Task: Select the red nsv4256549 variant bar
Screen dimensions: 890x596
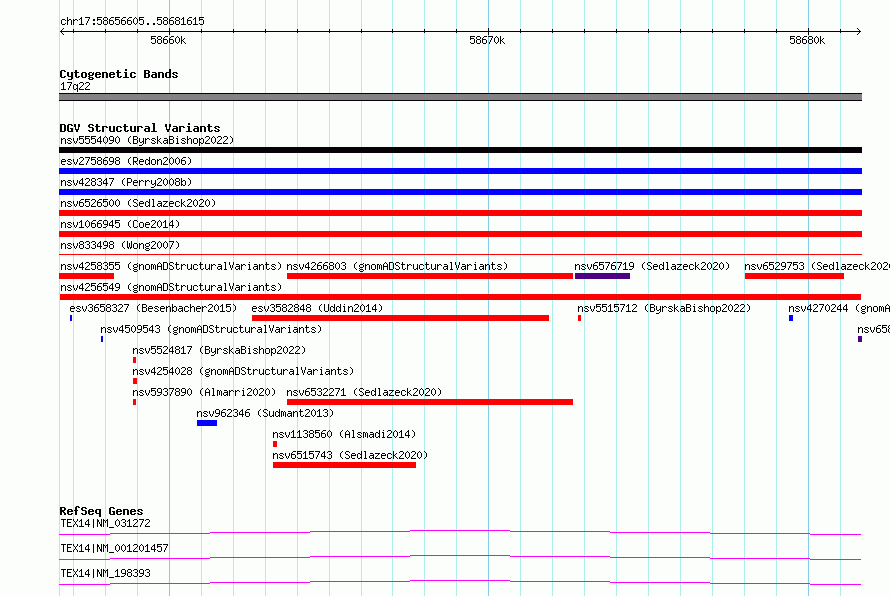Action: 460,297
